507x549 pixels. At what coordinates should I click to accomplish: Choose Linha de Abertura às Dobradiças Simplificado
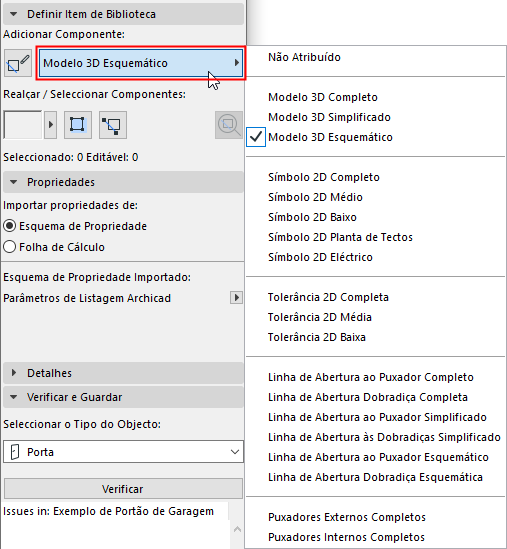(x=376, y=437)
